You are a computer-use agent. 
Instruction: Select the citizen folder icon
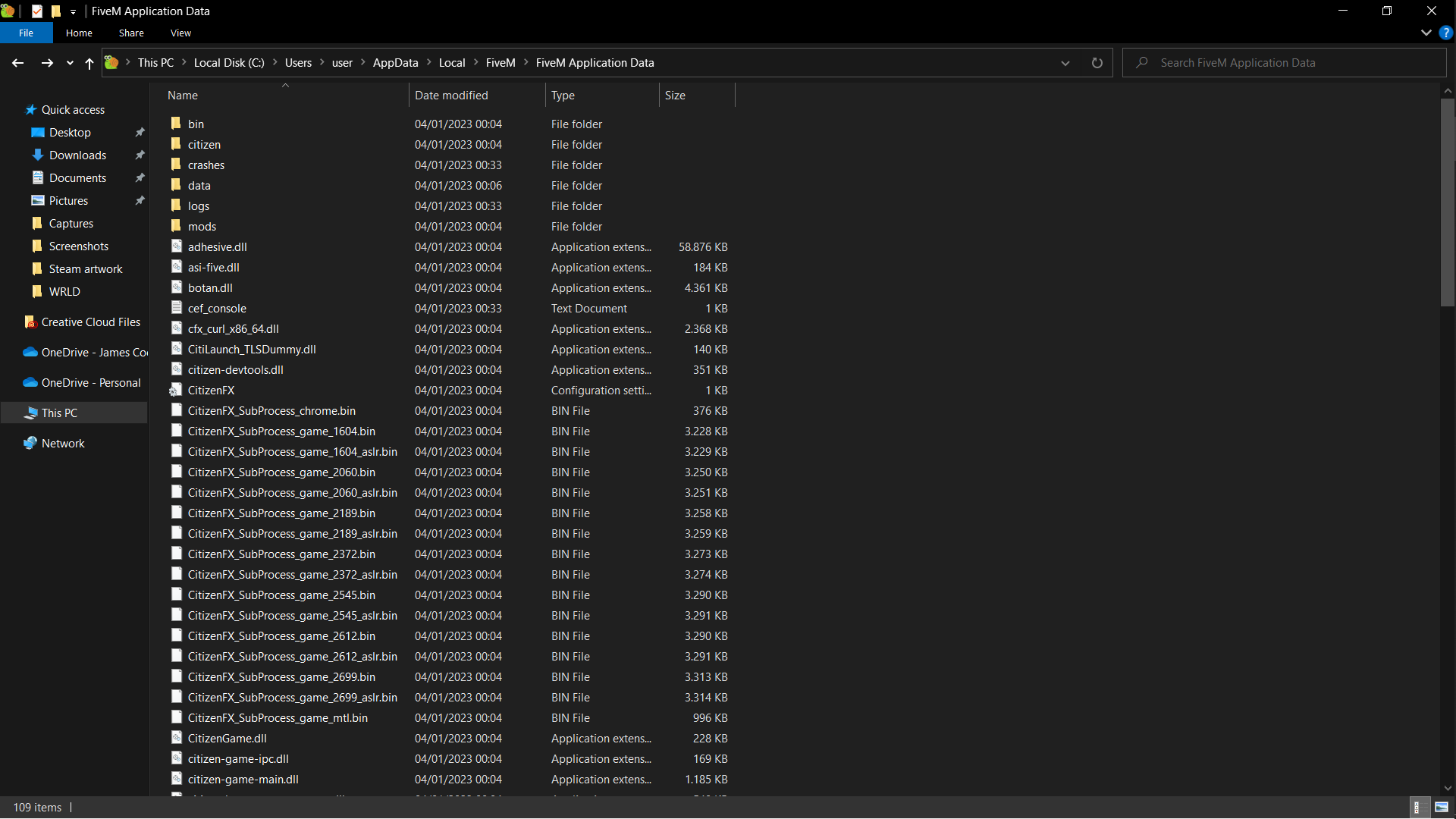tap(176, 144)
